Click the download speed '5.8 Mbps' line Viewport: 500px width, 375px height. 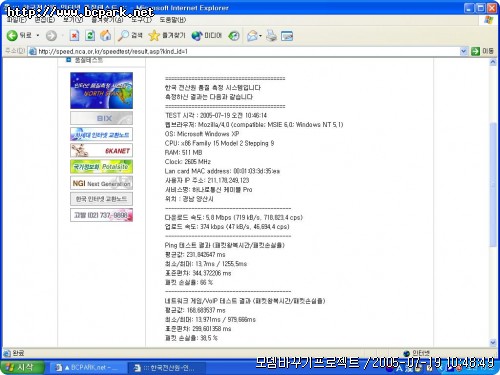pos(234,217)
